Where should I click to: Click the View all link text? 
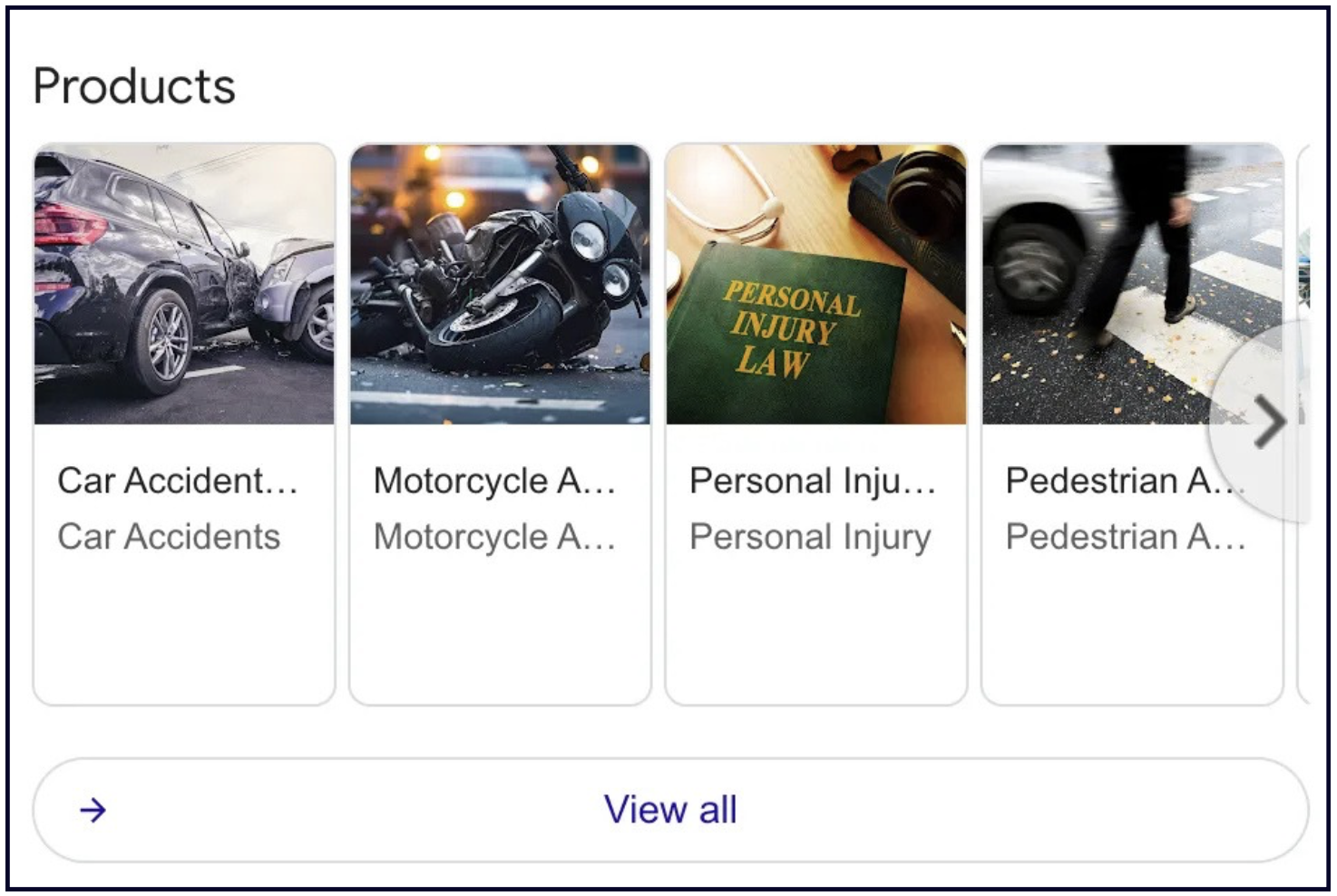click(x=670, y=810)
